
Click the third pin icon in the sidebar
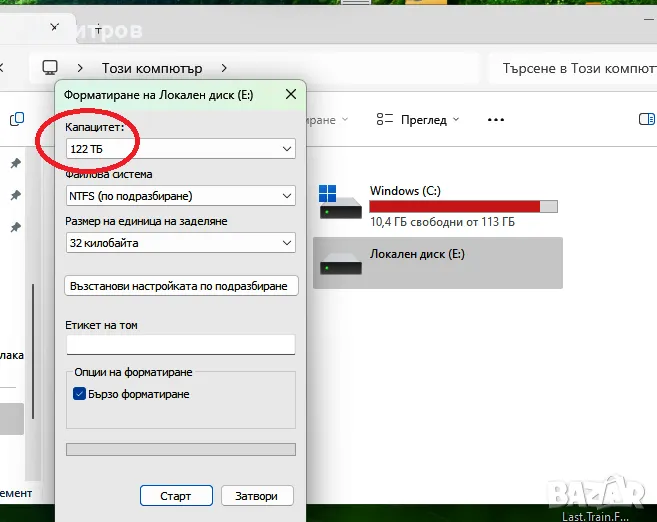coord(15,228)
